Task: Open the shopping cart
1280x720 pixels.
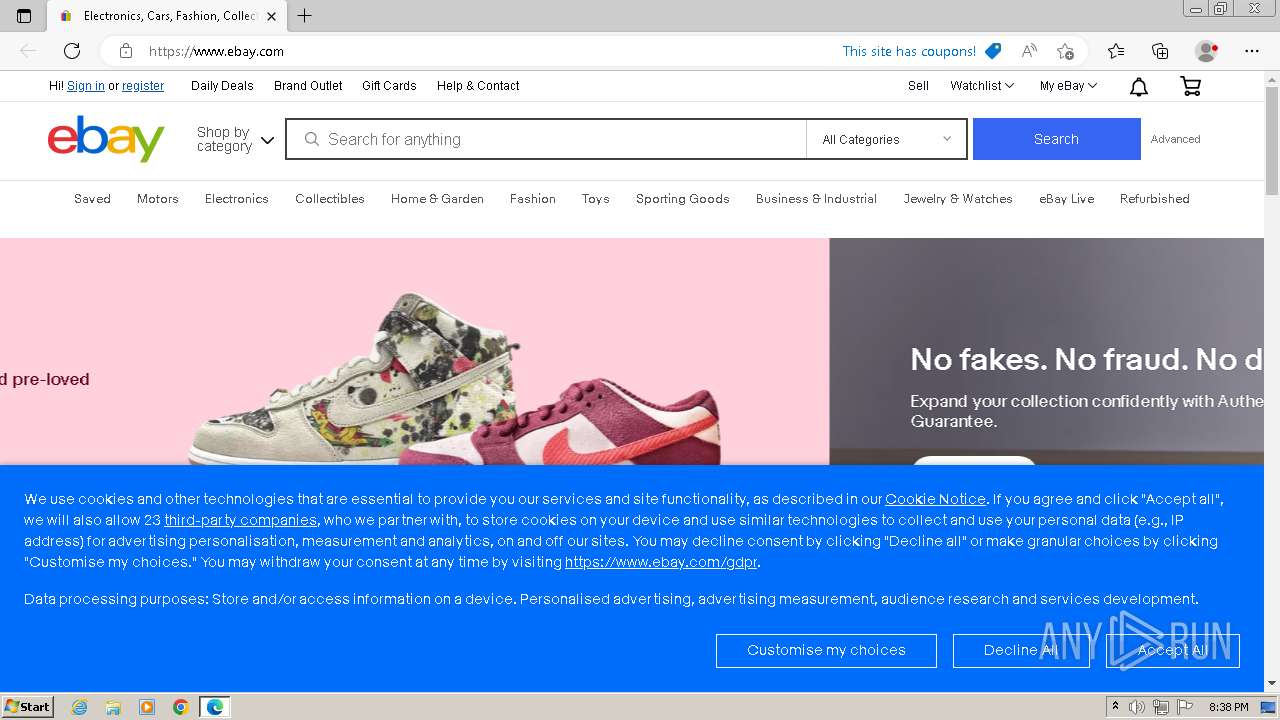Action: point(1190,87)
